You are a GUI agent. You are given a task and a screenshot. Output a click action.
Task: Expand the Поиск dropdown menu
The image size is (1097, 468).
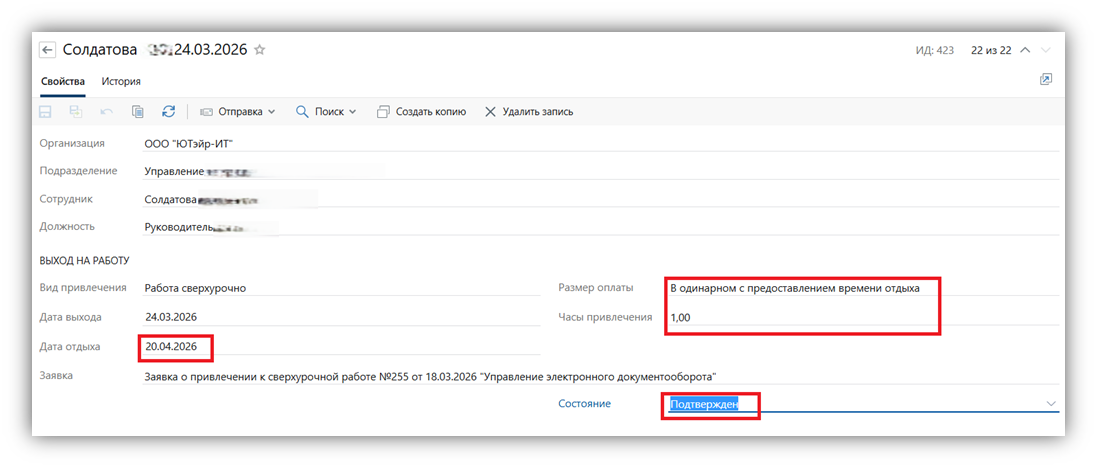pyautogui.click(x=327, y=112)
